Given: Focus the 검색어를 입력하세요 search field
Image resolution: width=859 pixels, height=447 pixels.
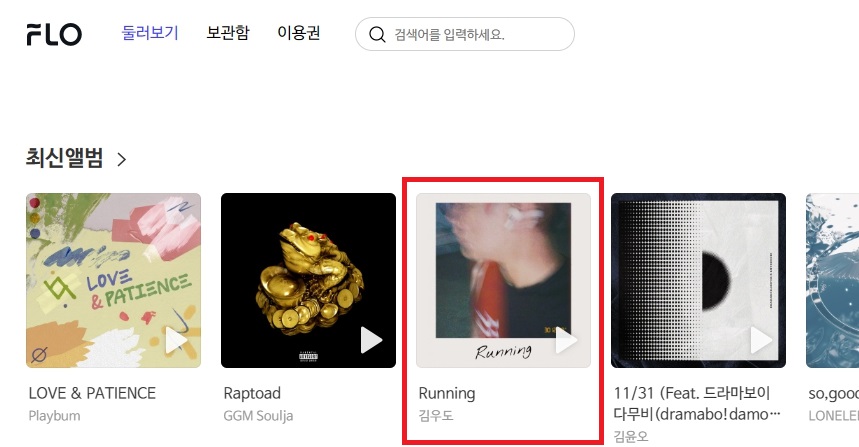Looking at the screenshot, I should pos(465,34).
